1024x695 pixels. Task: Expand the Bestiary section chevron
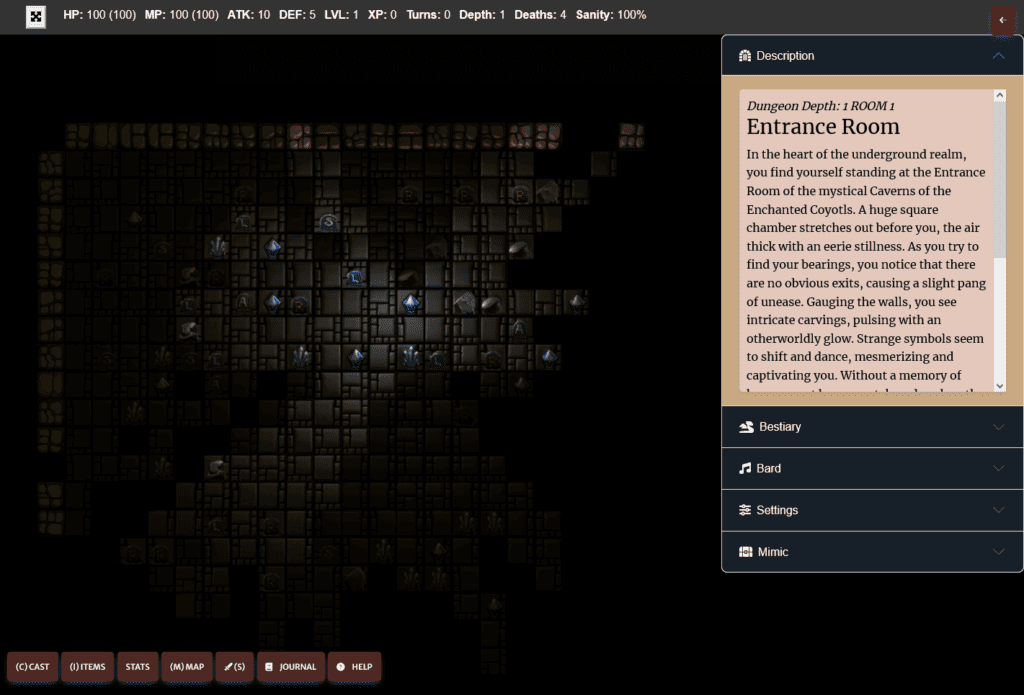tap(998, 426)
